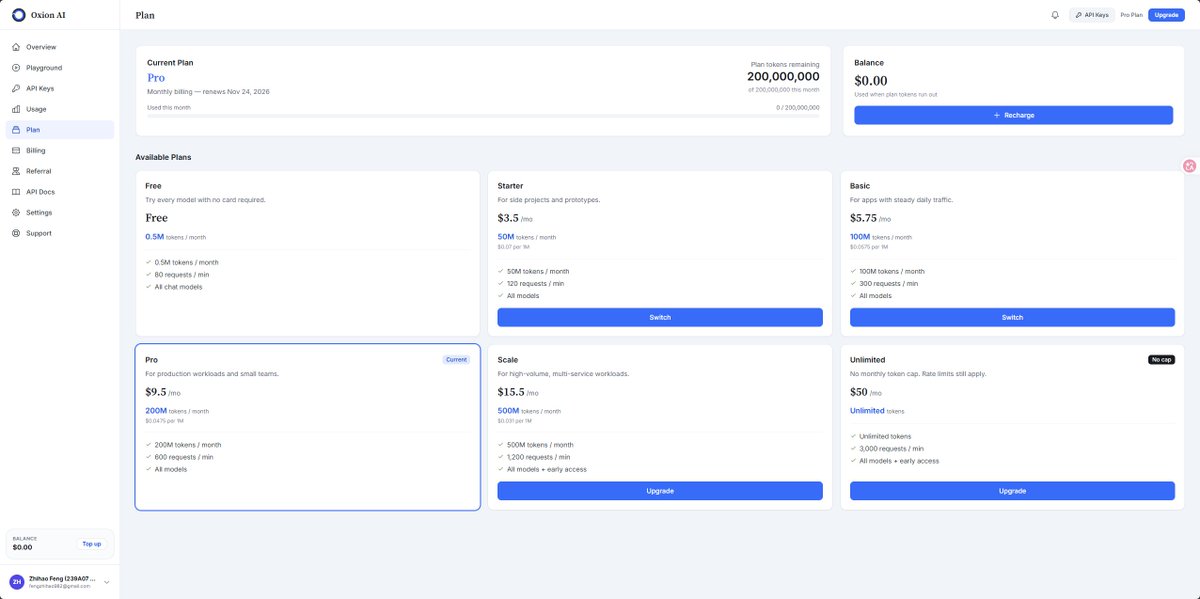This screenshot has height=599, width=1200.
Task: Select the Free plan card
Action: pos(307,253)
